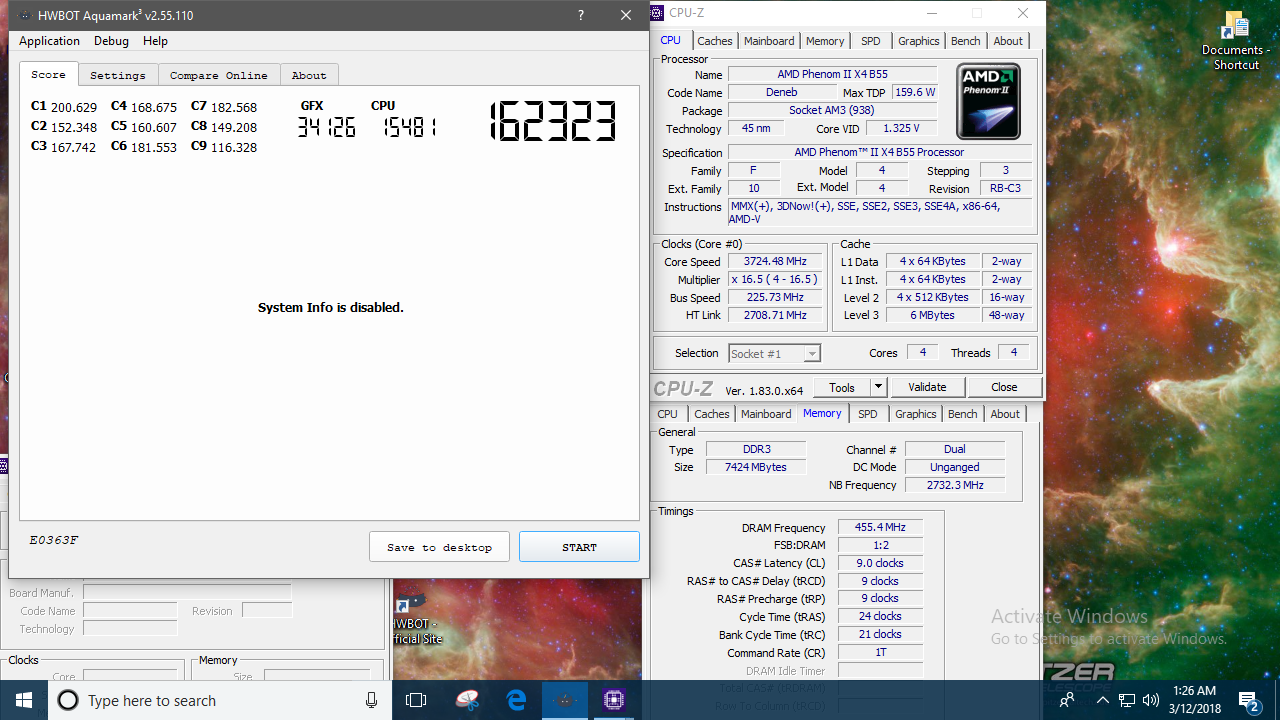Click the Core Speed value 3724.48 MHz
The image size is (1280, 720).
(775, 261)
